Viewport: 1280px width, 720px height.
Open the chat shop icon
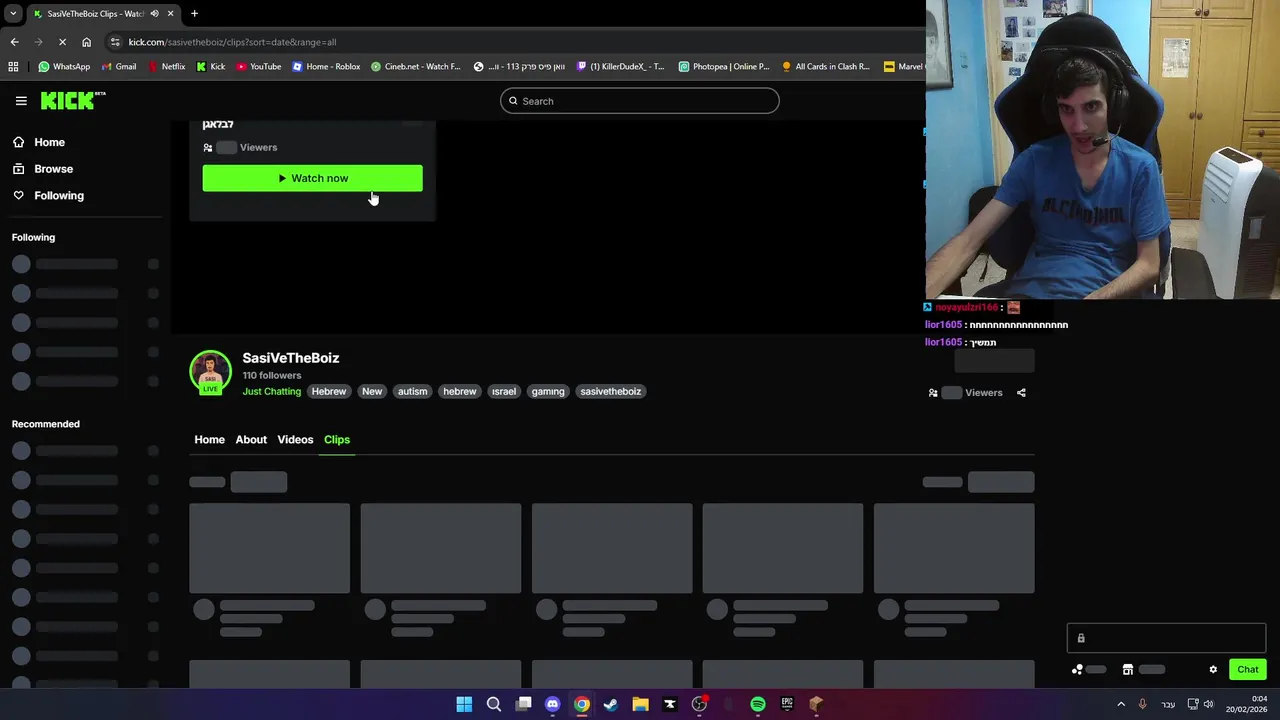[x=1127, y=670]
